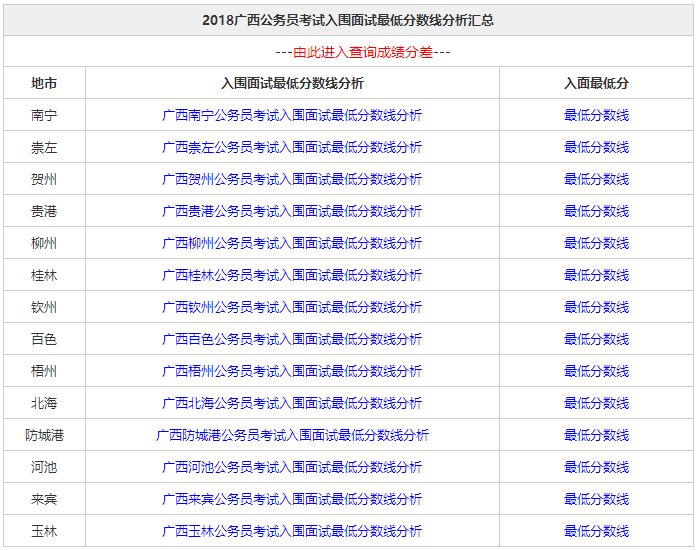Open 广西玉林公务员考试入围面试最低分数线分析 link

tap(292, 531)
